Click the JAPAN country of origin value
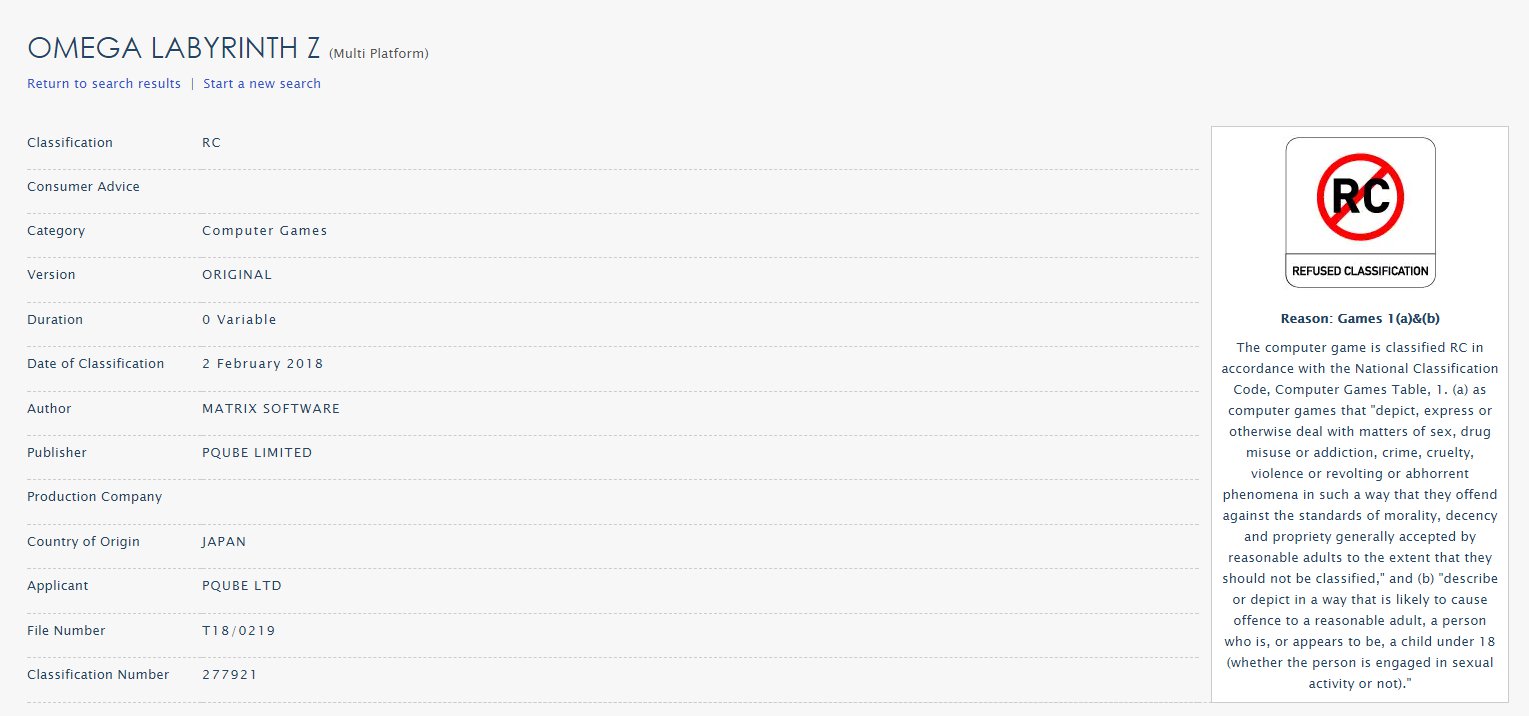The image size is (1529, 716). pyautogui.click(x=224, y=542)
